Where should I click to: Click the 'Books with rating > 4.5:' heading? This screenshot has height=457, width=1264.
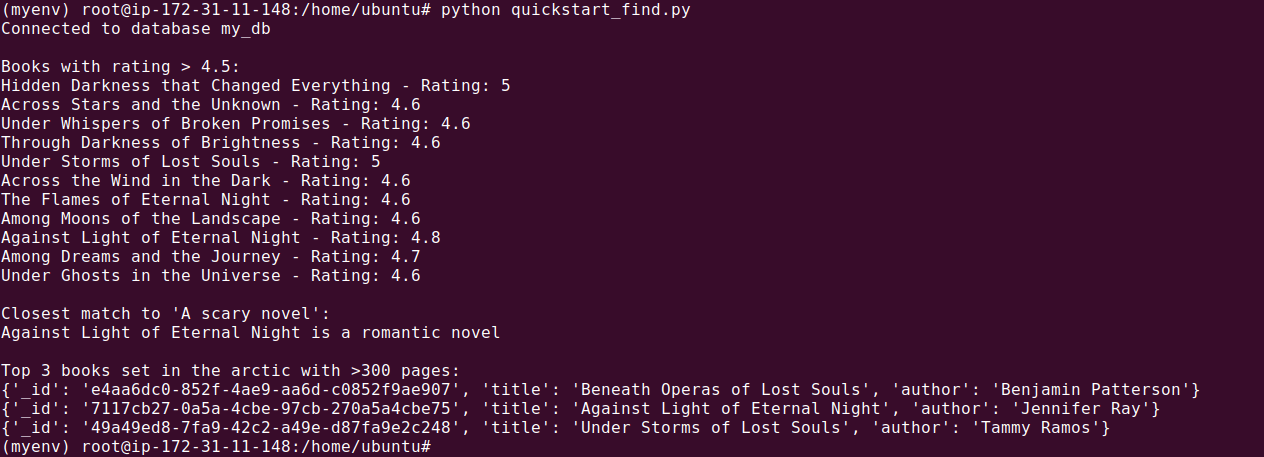[121, 67]
